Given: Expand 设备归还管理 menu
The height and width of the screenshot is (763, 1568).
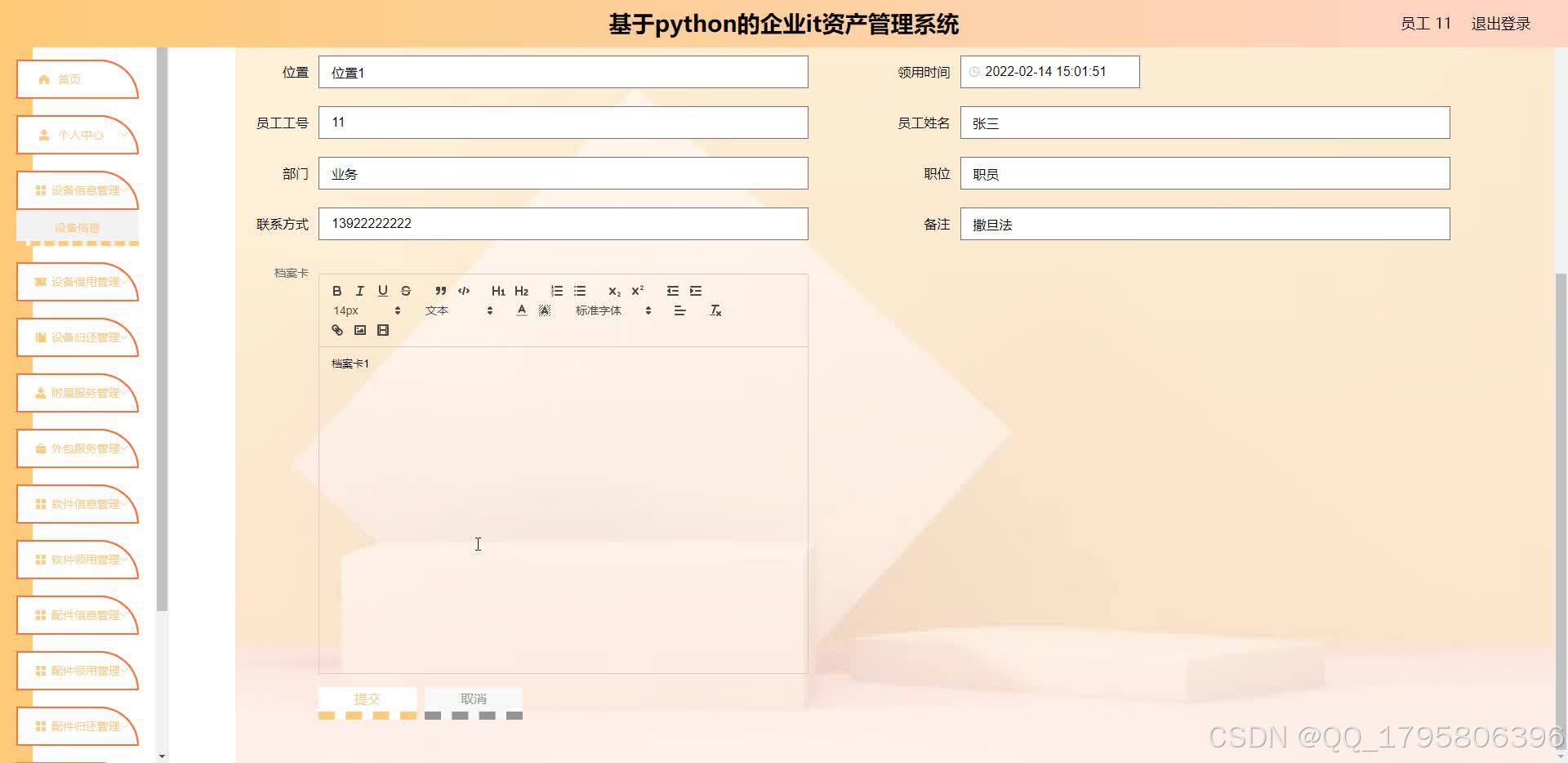Looking at the screenshot, I should point(78,337).
